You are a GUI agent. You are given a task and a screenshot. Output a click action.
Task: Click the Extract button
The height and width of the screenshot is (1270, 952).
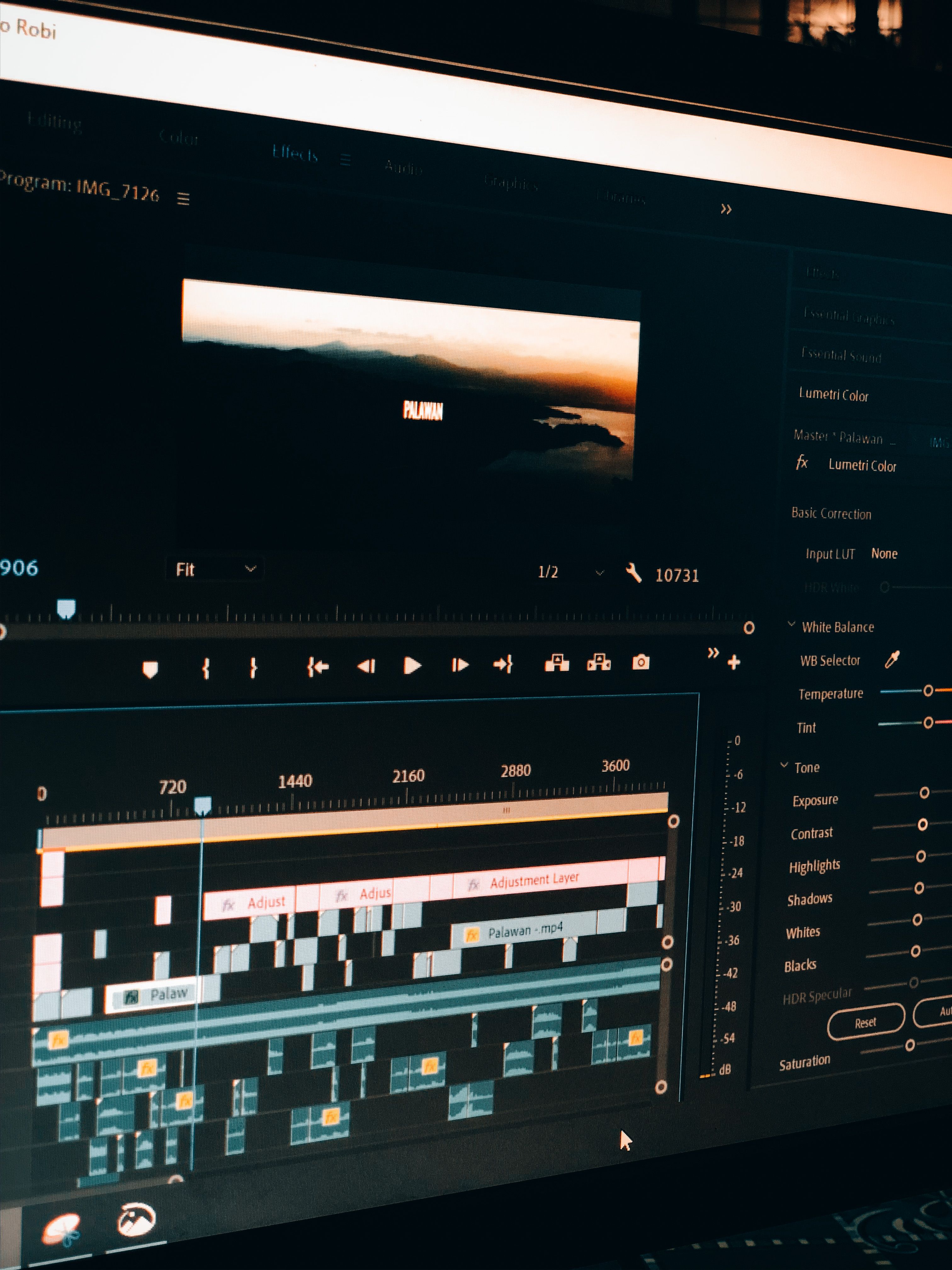coord(598,662)
